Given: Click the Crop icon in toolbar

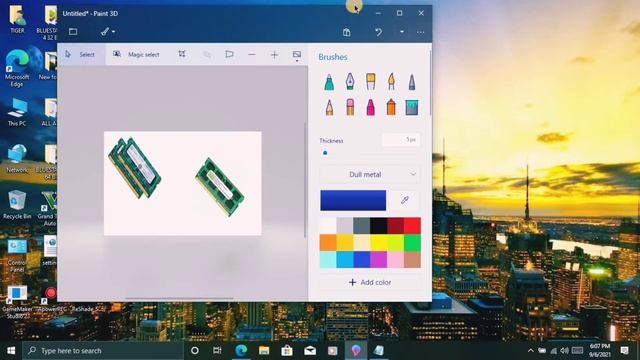Looking at the screenshot, I should click(x=182, y=54).
